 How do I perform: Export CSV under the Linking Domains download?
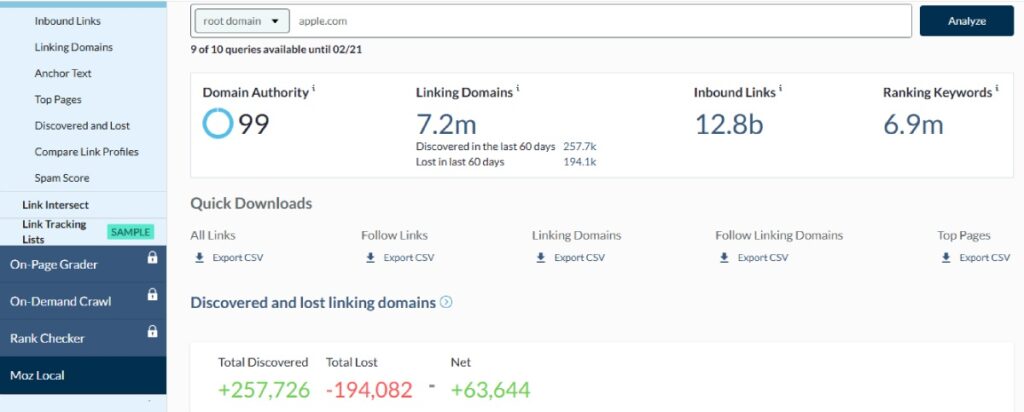(x=579, y=257)
